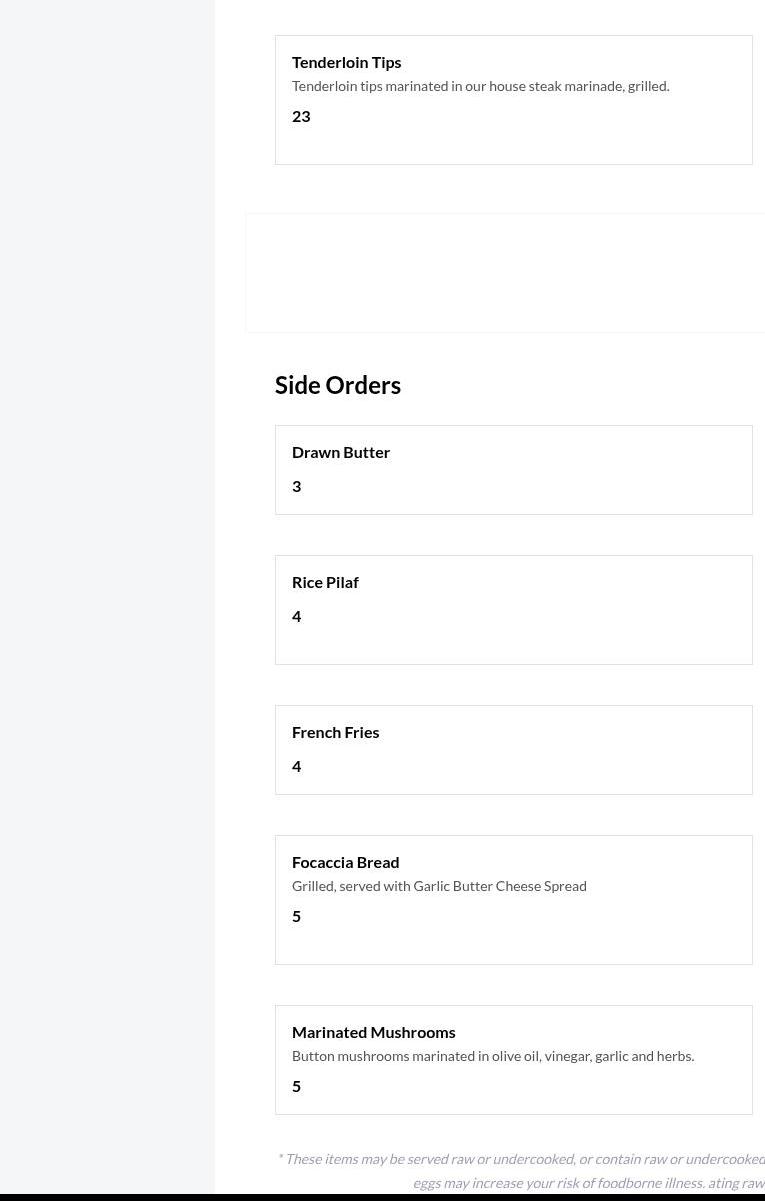Click the raw or undercooked disclaimer text

click(x=520, y=1159)
